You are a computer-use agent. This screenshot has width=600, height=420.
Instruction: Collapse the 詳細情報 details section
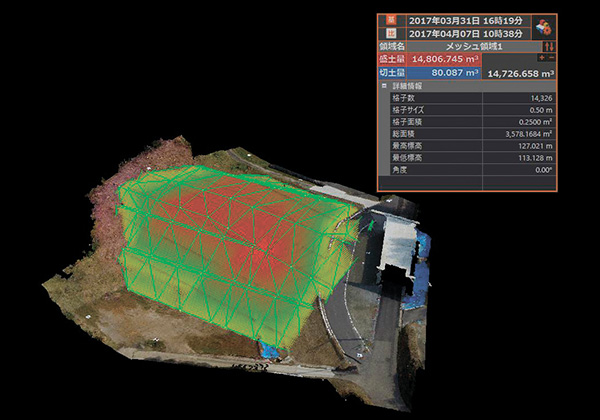384,86
